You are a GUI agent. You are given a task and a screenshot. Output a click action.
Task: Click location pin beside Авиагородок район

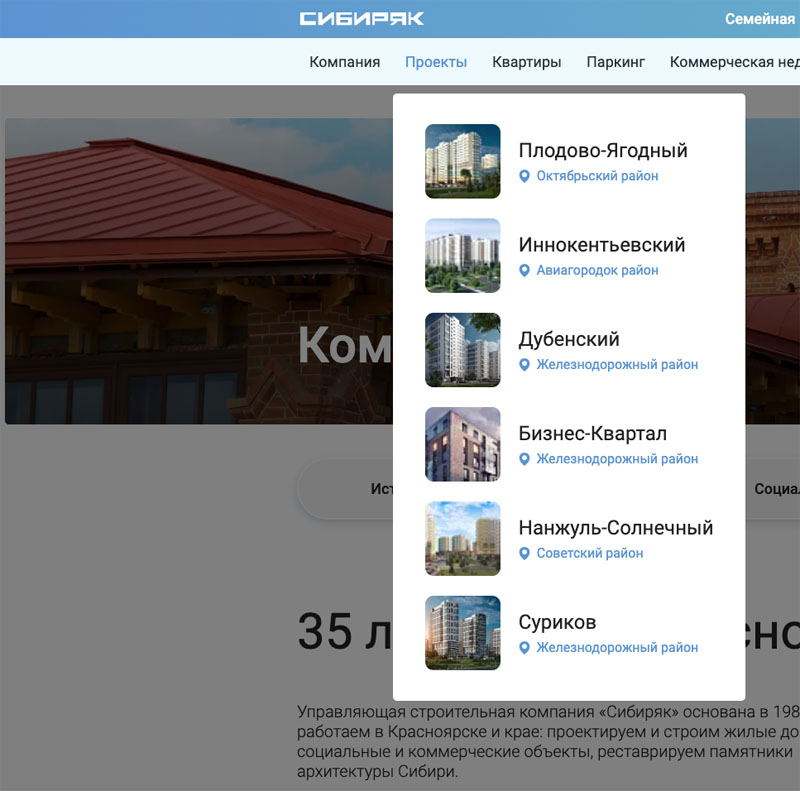coord(524,270)
